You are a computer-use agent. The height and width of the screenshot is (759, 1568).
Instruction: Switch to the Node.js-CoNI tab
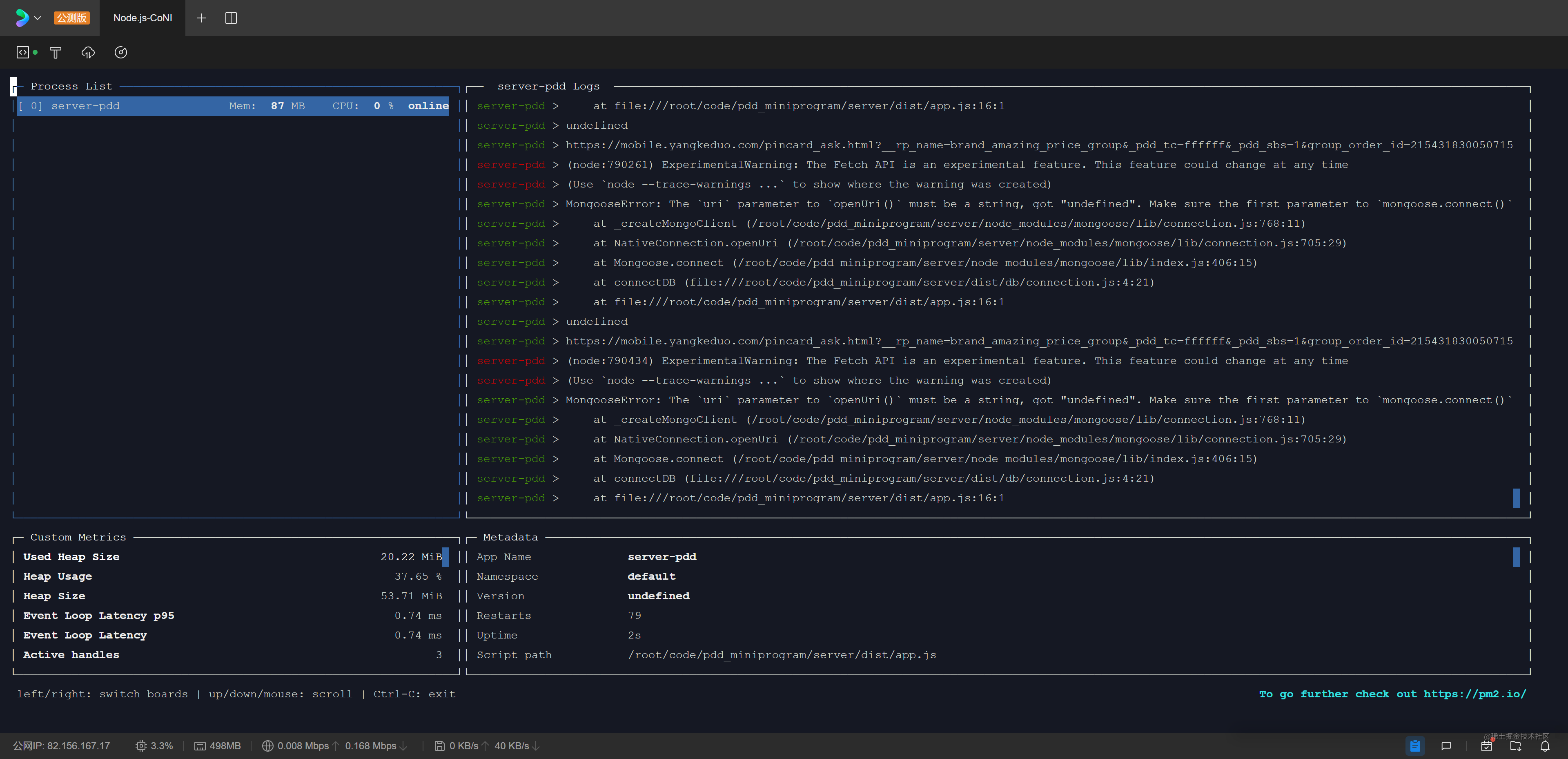143,18
